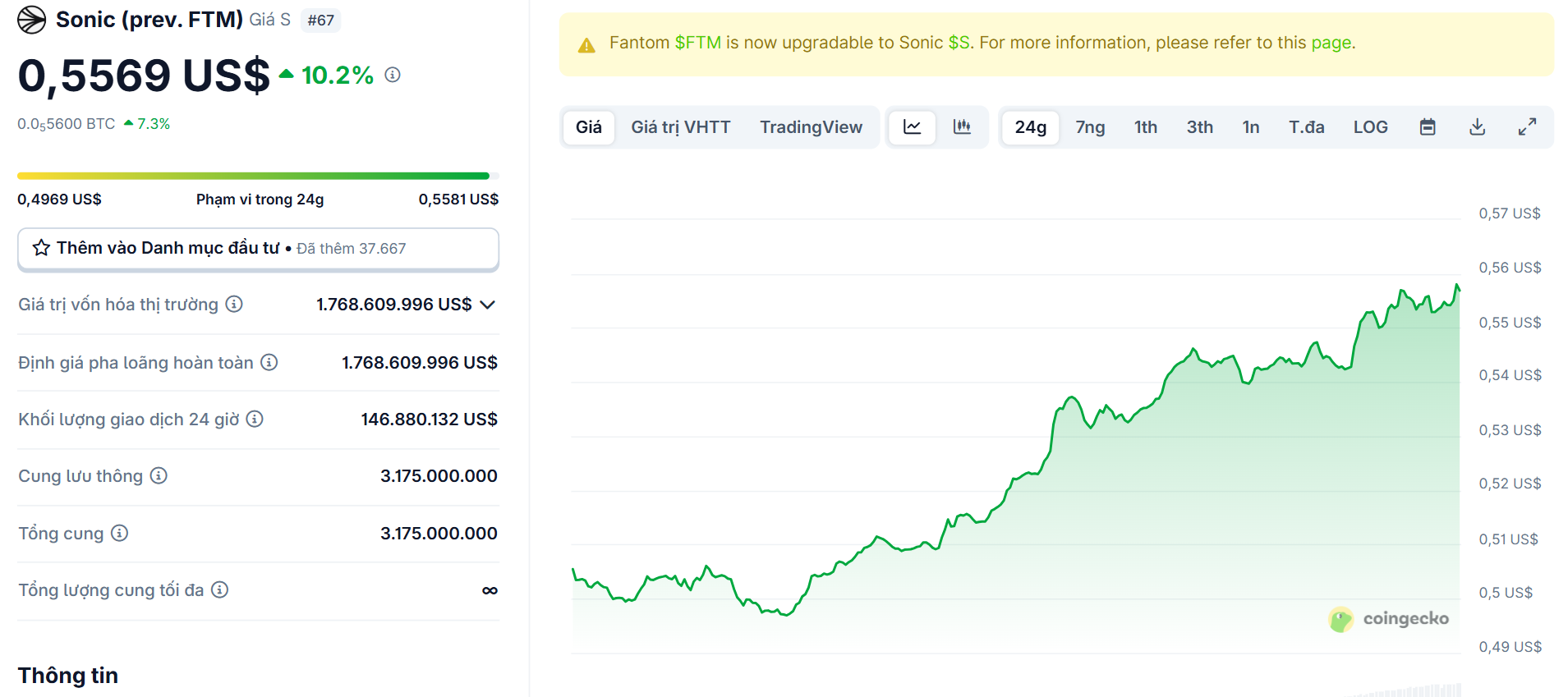Download the chart data
Screen dimensions: 1568x697
(1477, 127)
